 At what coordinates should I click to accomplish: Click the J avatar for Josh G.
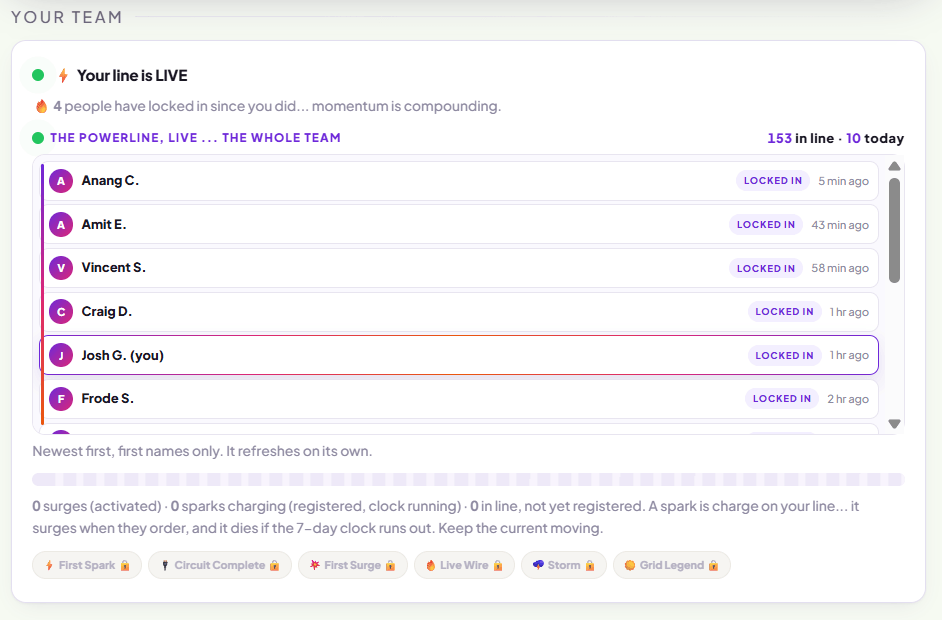61,355
